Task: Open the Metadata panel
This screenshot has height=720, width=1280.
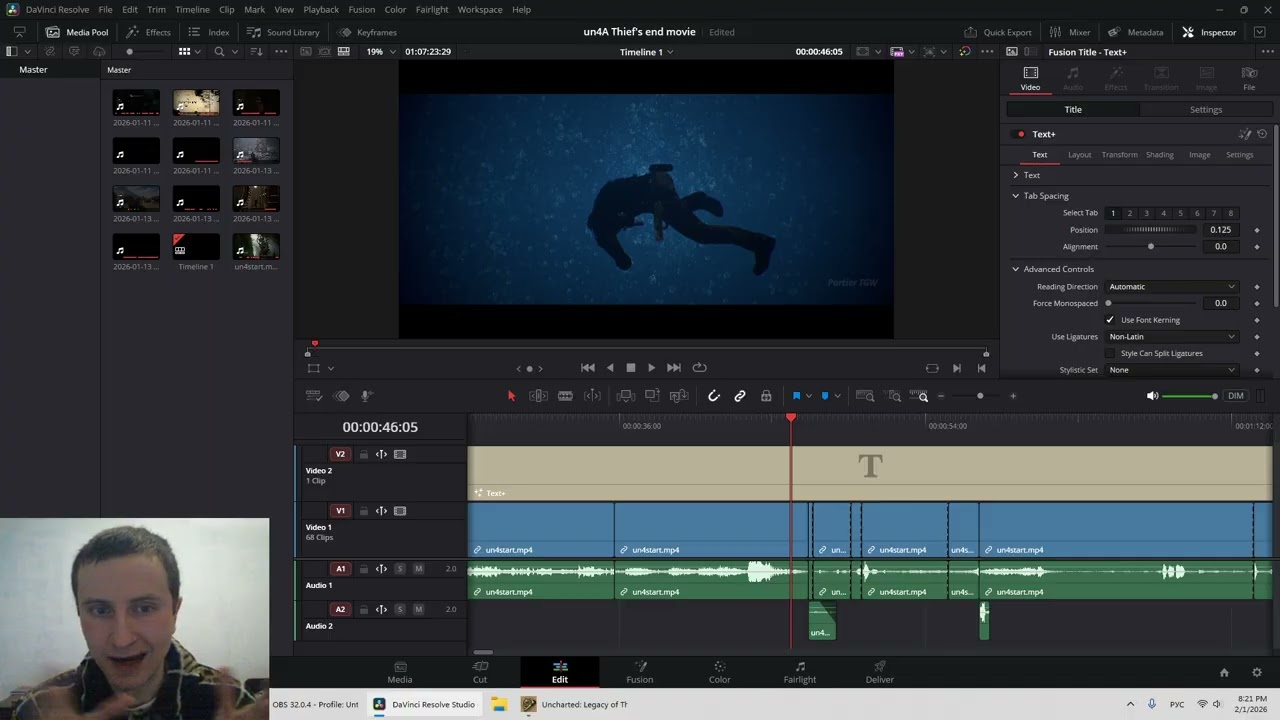Action: pos(1135,32)
